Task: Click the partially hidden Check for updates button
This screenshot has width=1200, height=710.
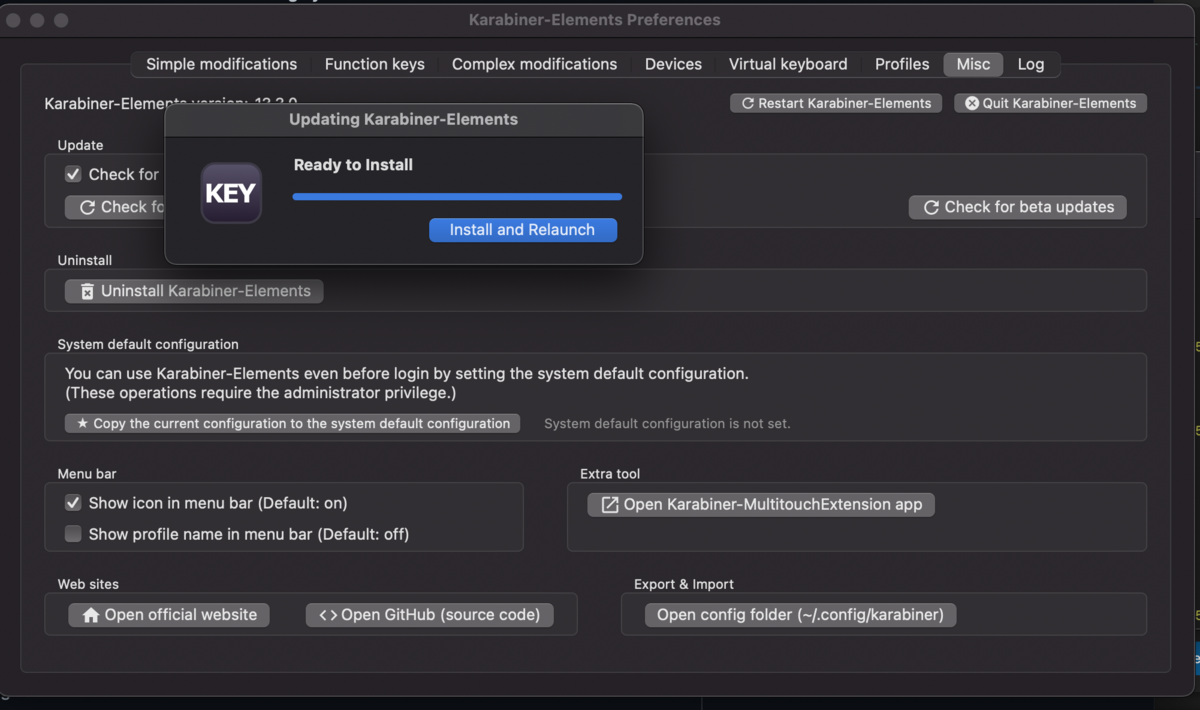Action: click(x=115, y=207)
